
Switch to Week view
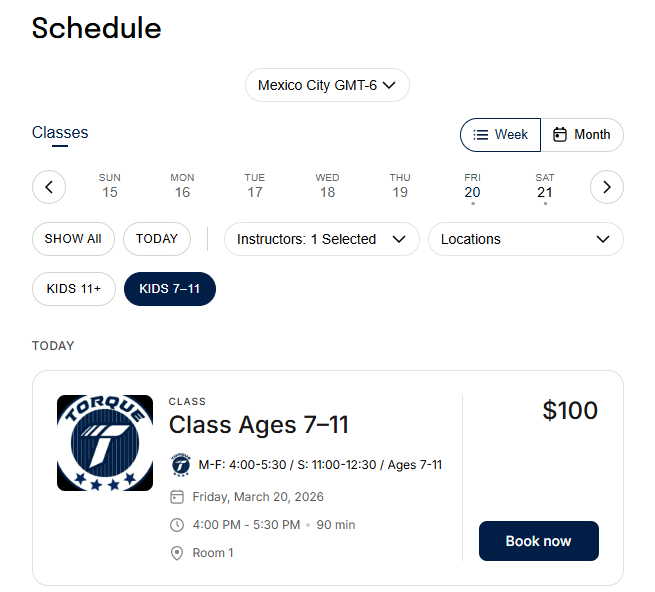500,135
